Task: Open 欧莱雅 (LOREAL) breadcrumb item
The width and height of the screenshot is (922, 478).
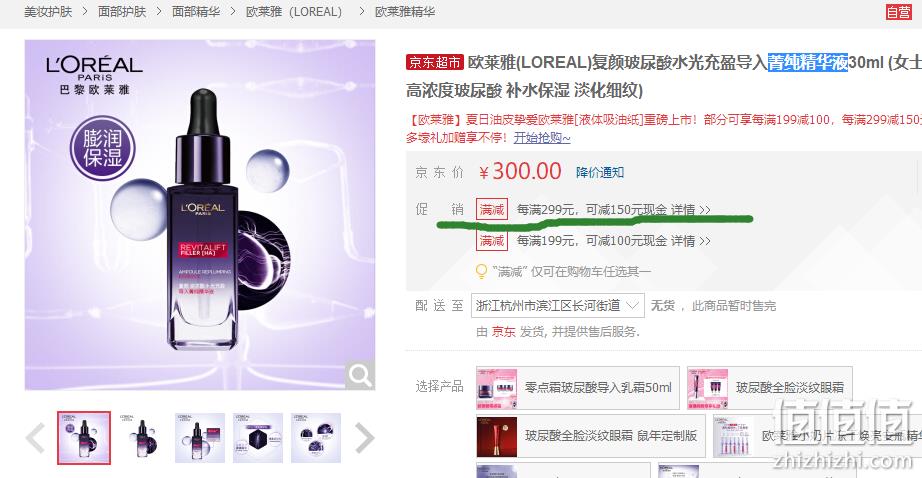Action: [294, 12]
